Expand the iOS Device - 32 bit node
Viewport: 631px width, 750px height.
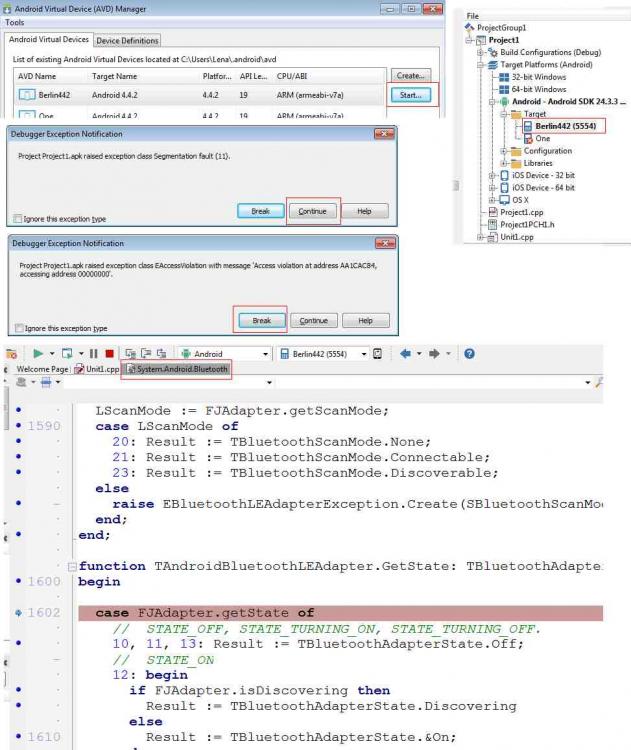492,176
